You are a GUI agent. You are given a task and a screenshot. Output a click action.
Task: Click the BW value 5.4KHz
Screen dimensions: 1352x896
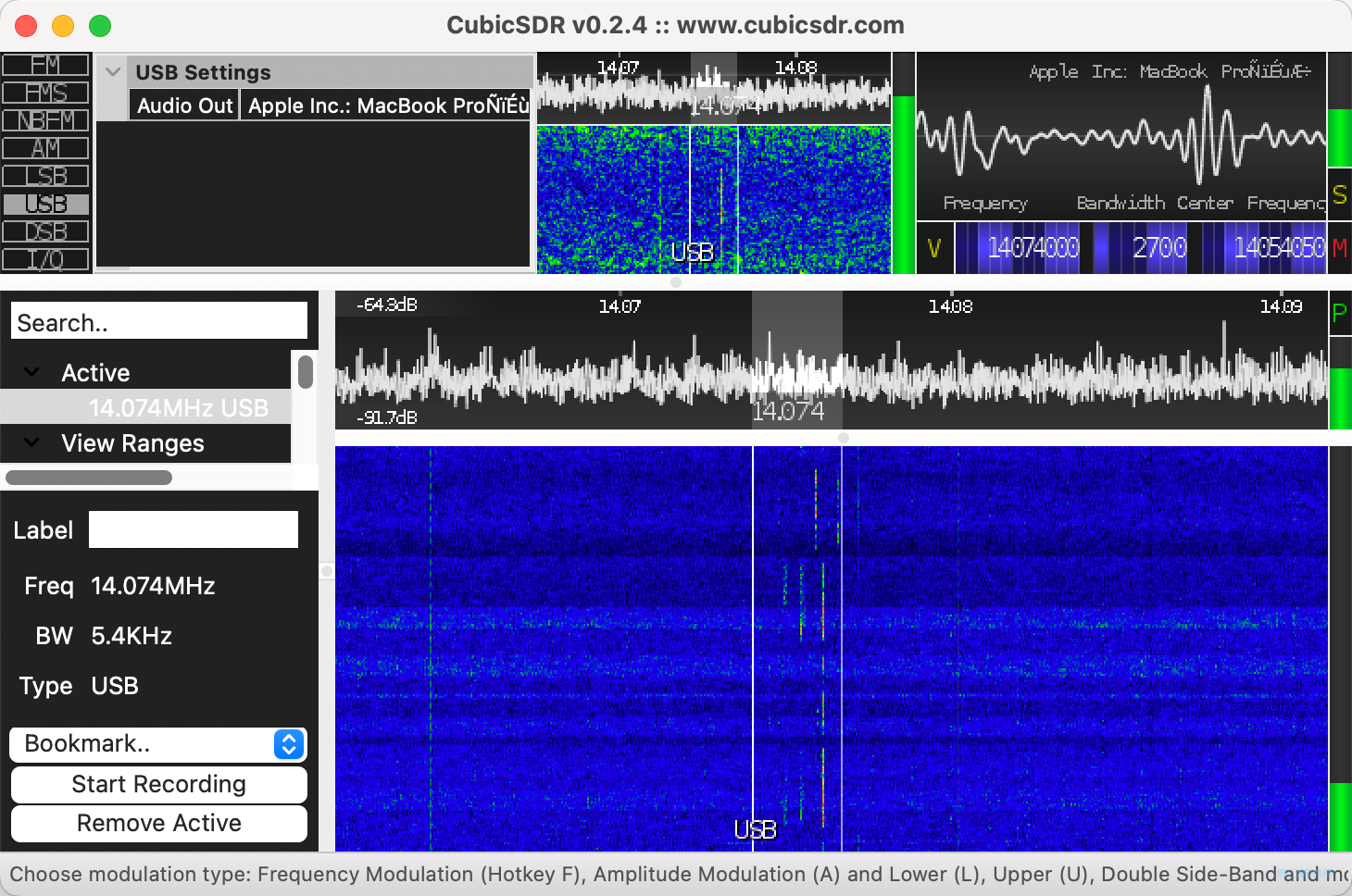point(131,636)
